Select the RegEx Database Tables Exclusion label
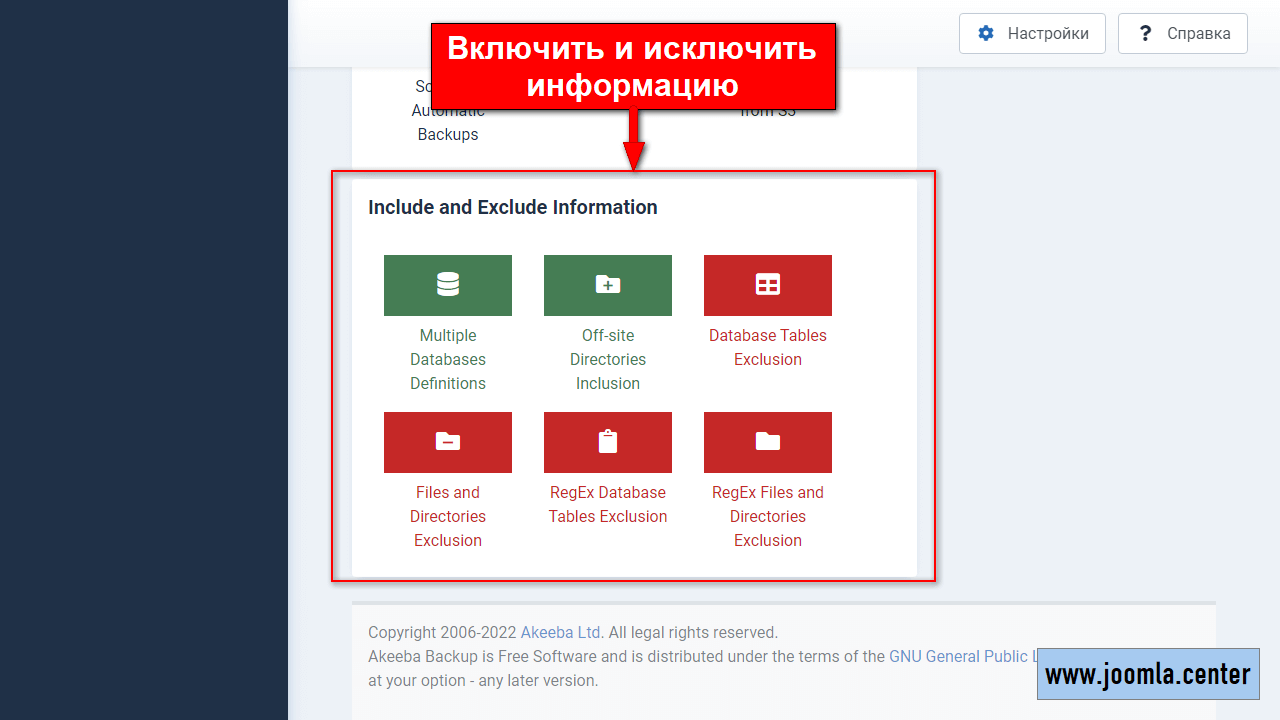Image resolution: width=1280 pixels, height=720 pixels. coord(608,504)
